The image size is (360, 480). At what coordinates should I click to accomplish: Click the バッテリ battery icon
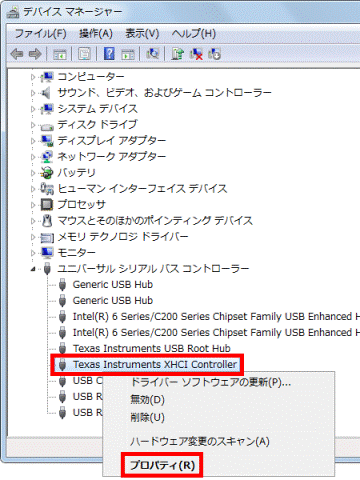click(x=47, y=173)
